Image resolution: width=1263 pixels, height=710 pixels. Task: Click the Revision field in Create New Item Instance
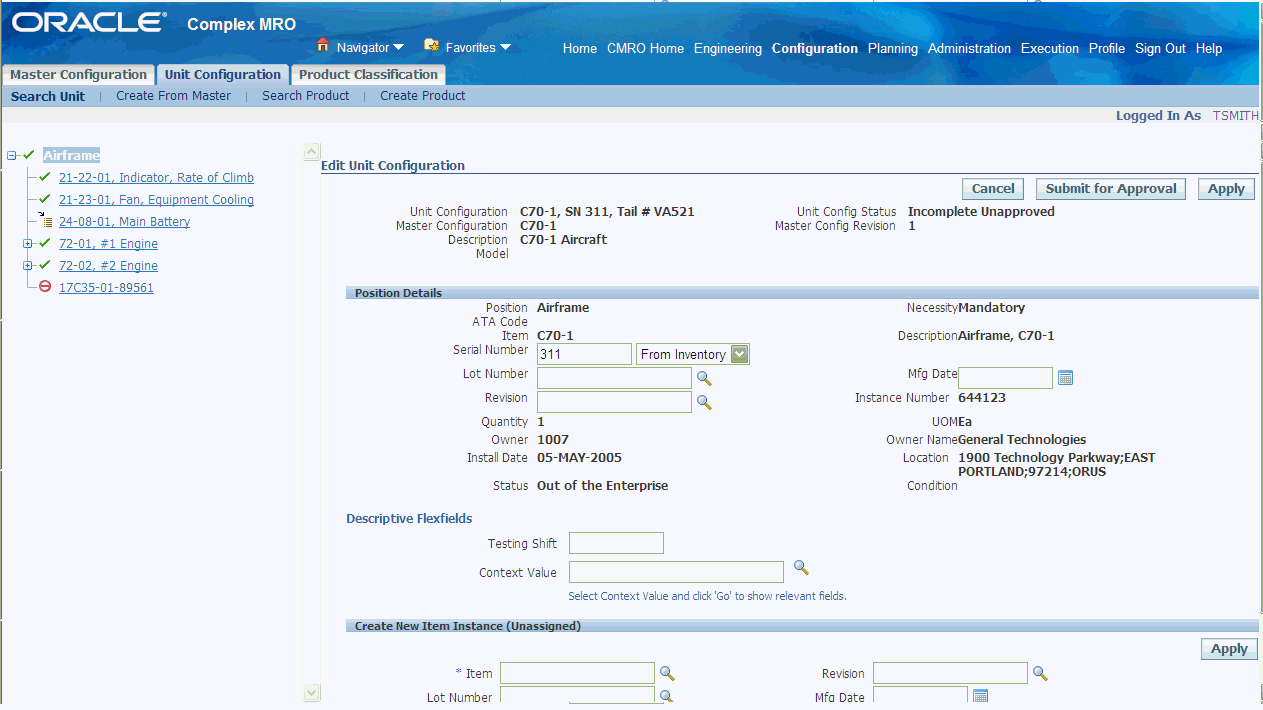[x=950, y=673]
